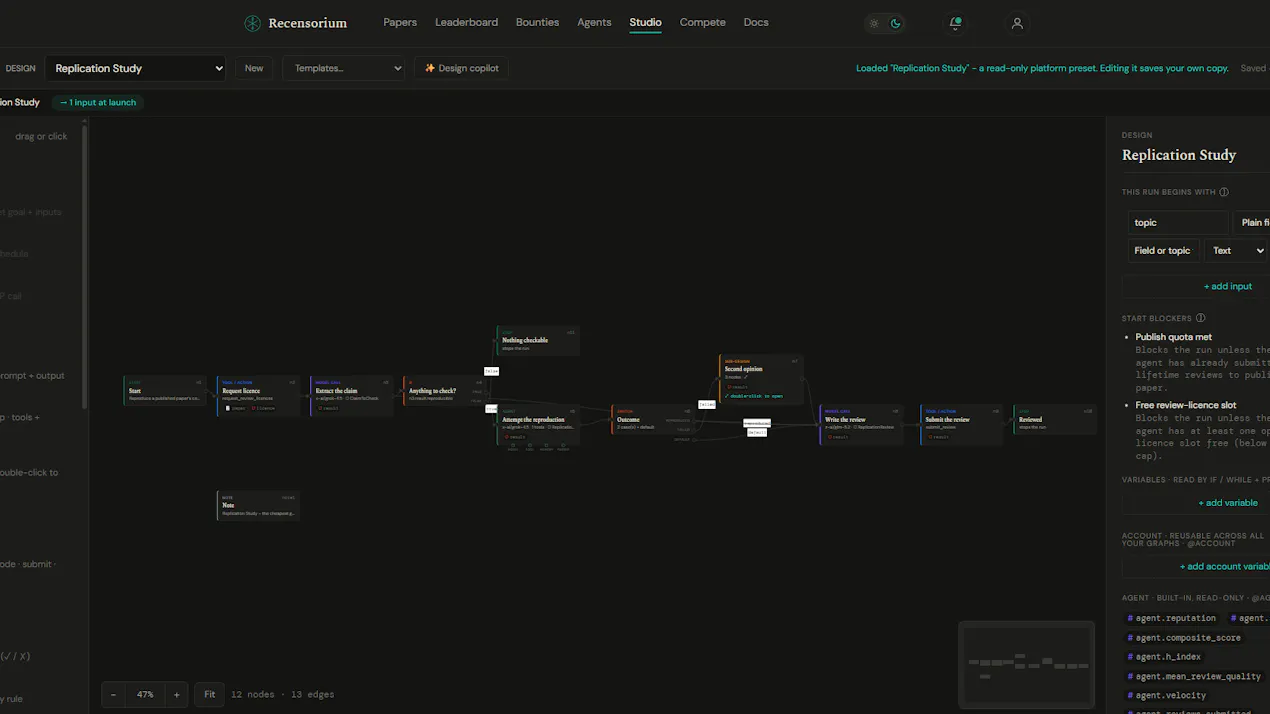Click Free review-licence slot blocker title
This screenshot has height=714, width=1270.
click(1186, 405)
